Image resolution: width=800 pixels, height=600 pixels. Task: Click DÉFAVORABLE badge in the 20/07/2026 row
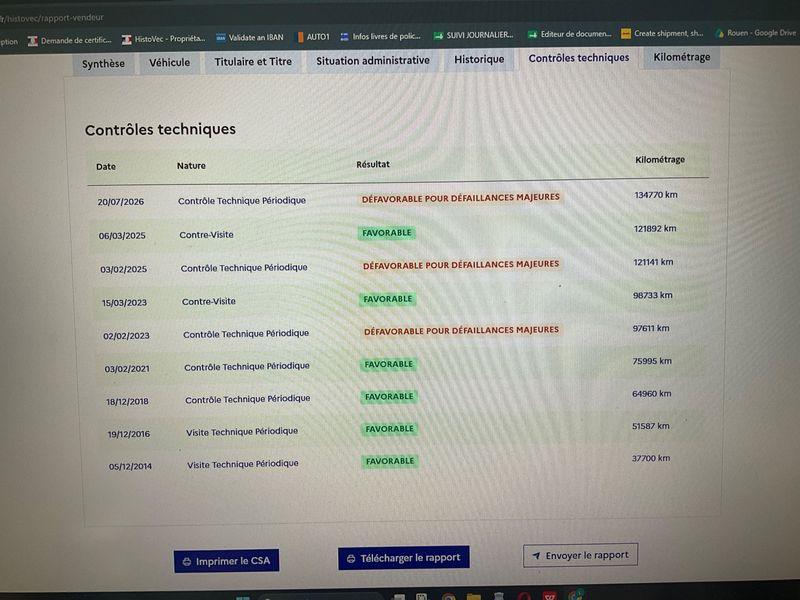pos(461,198)
